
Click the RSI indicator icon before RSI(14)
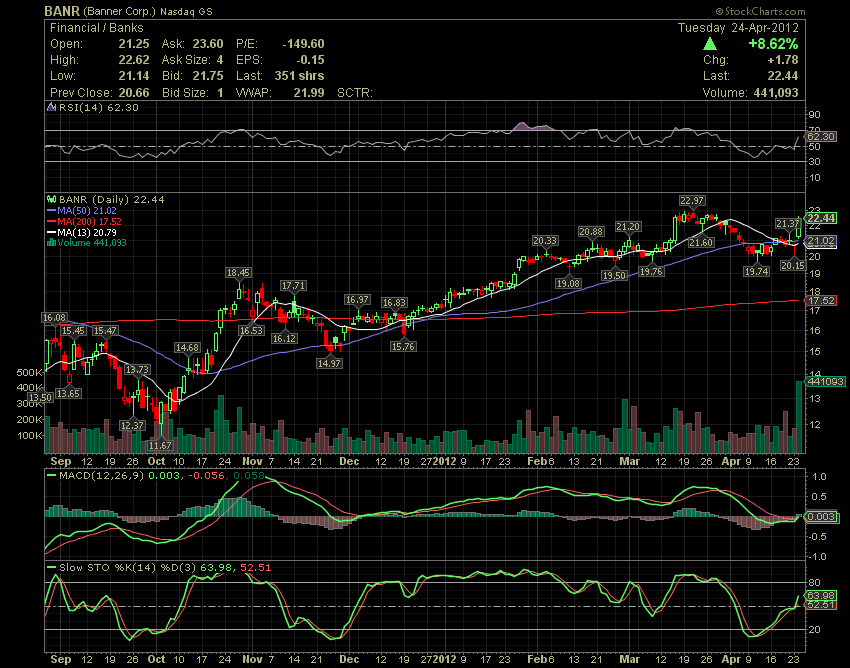coord(51,107)
